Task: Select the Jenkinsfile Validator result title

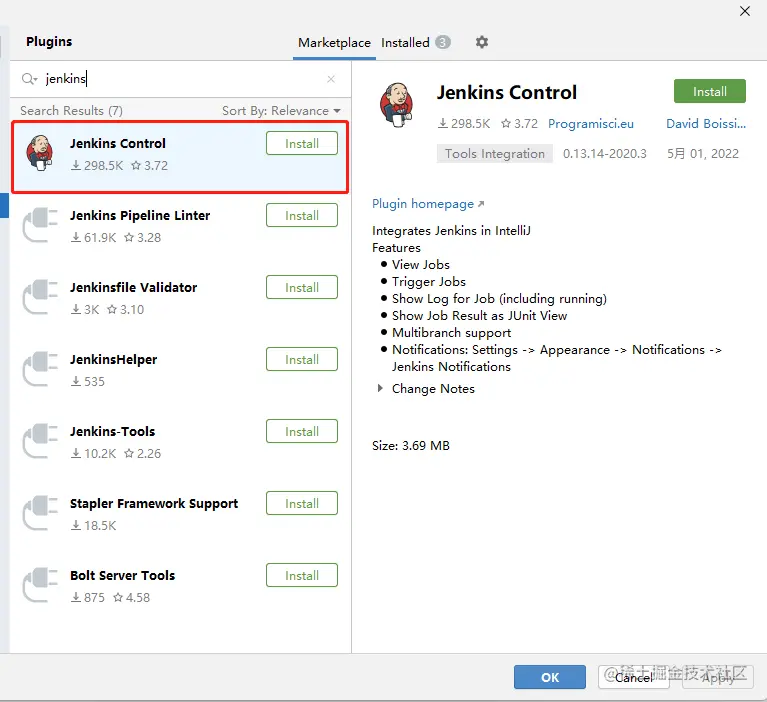Action: coord(134,287)
